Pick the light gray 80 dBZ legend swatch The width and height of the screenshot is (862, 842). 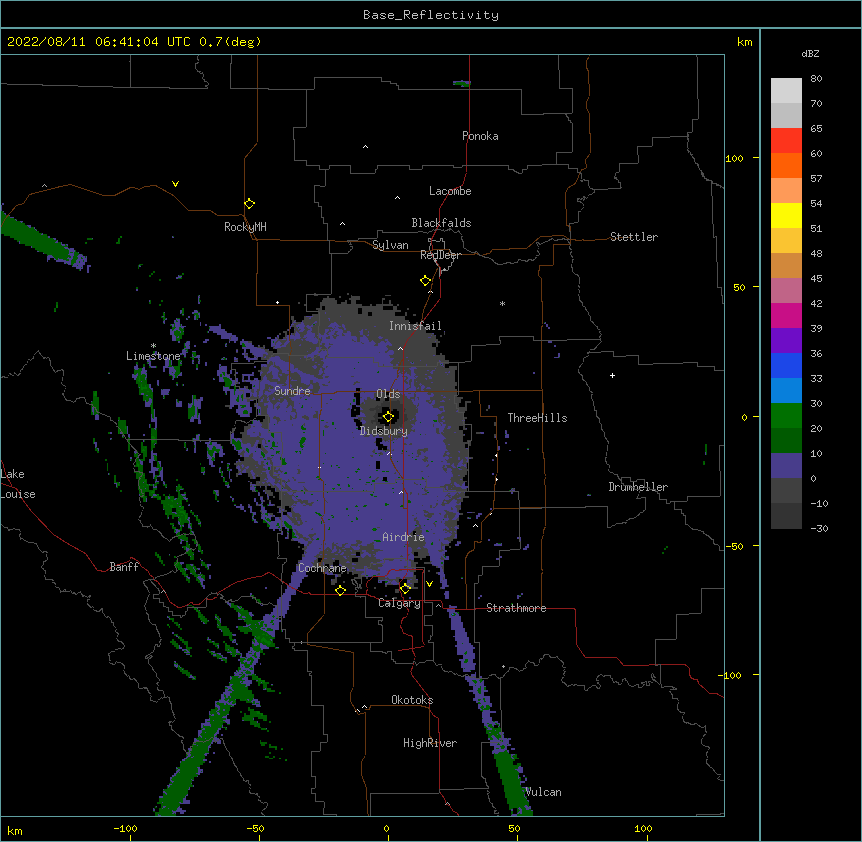pos(786,91)
